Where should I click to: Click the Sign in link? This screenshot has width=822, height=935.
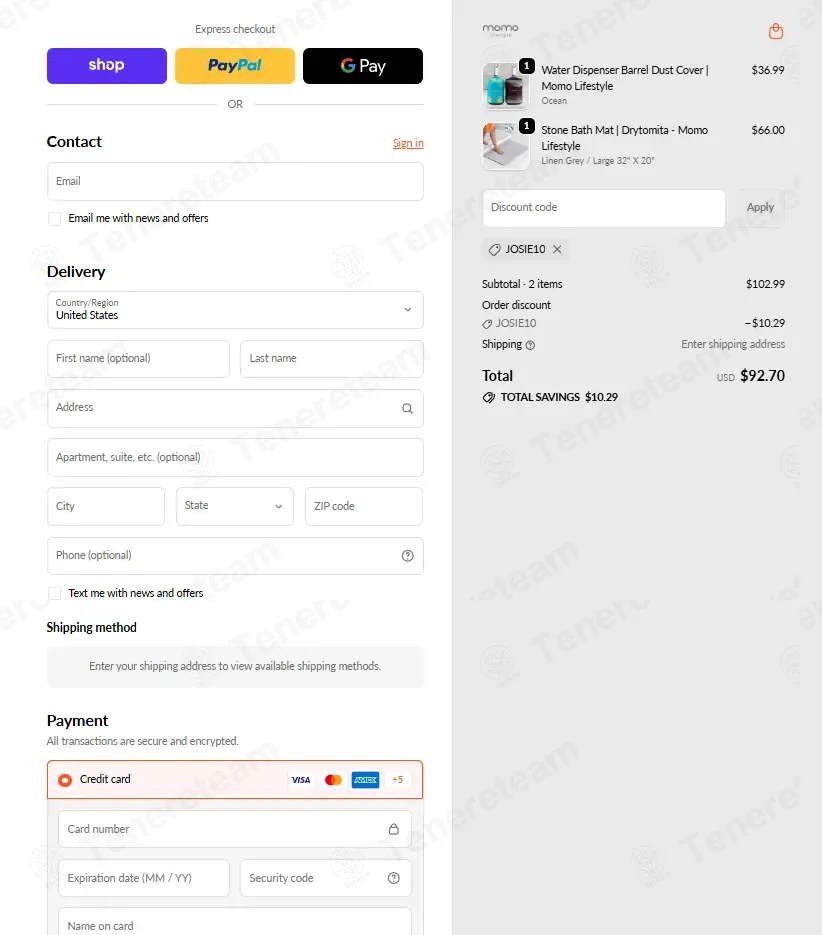point(408,143)
